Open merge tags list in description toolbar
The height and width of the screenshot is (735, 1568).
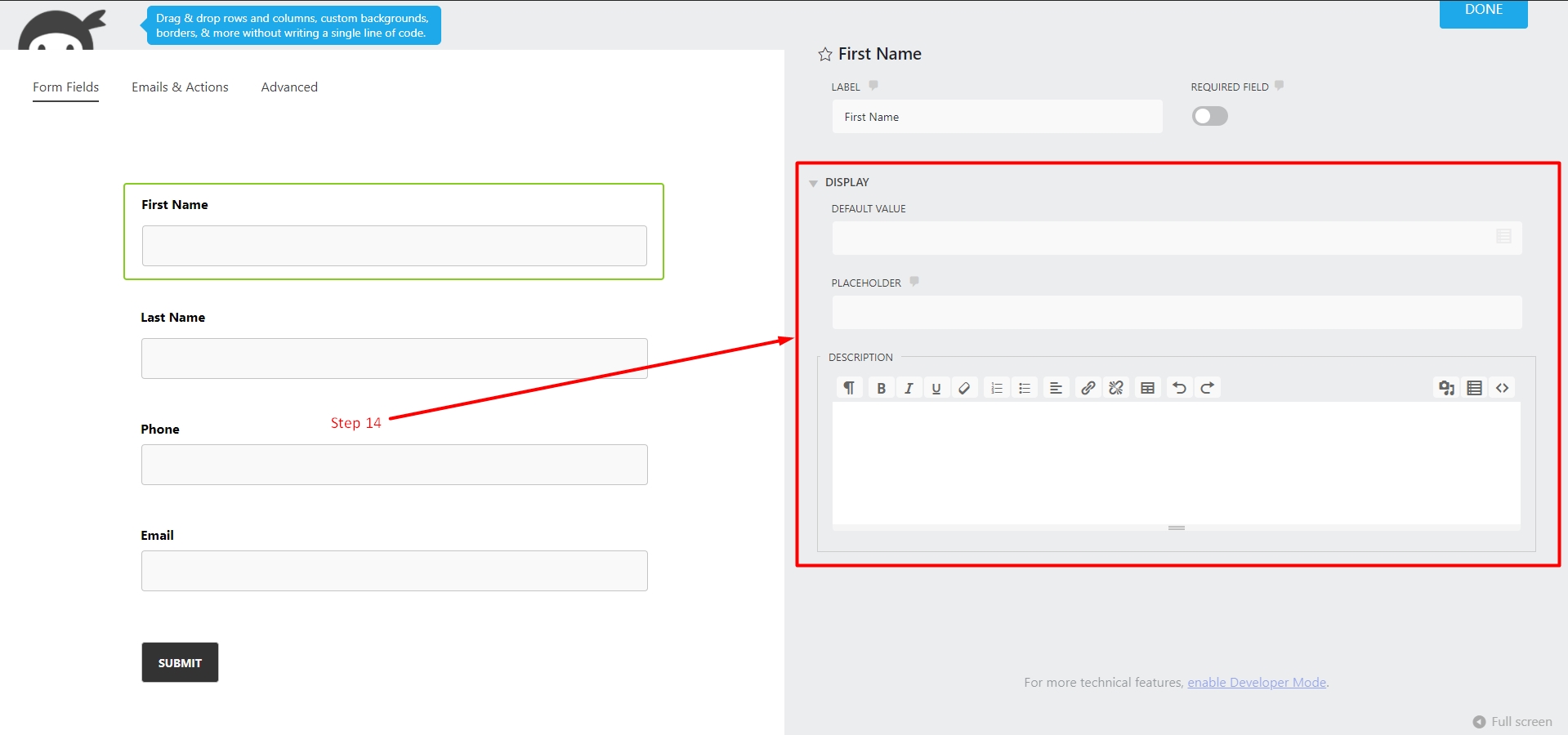click(1474, 388)
